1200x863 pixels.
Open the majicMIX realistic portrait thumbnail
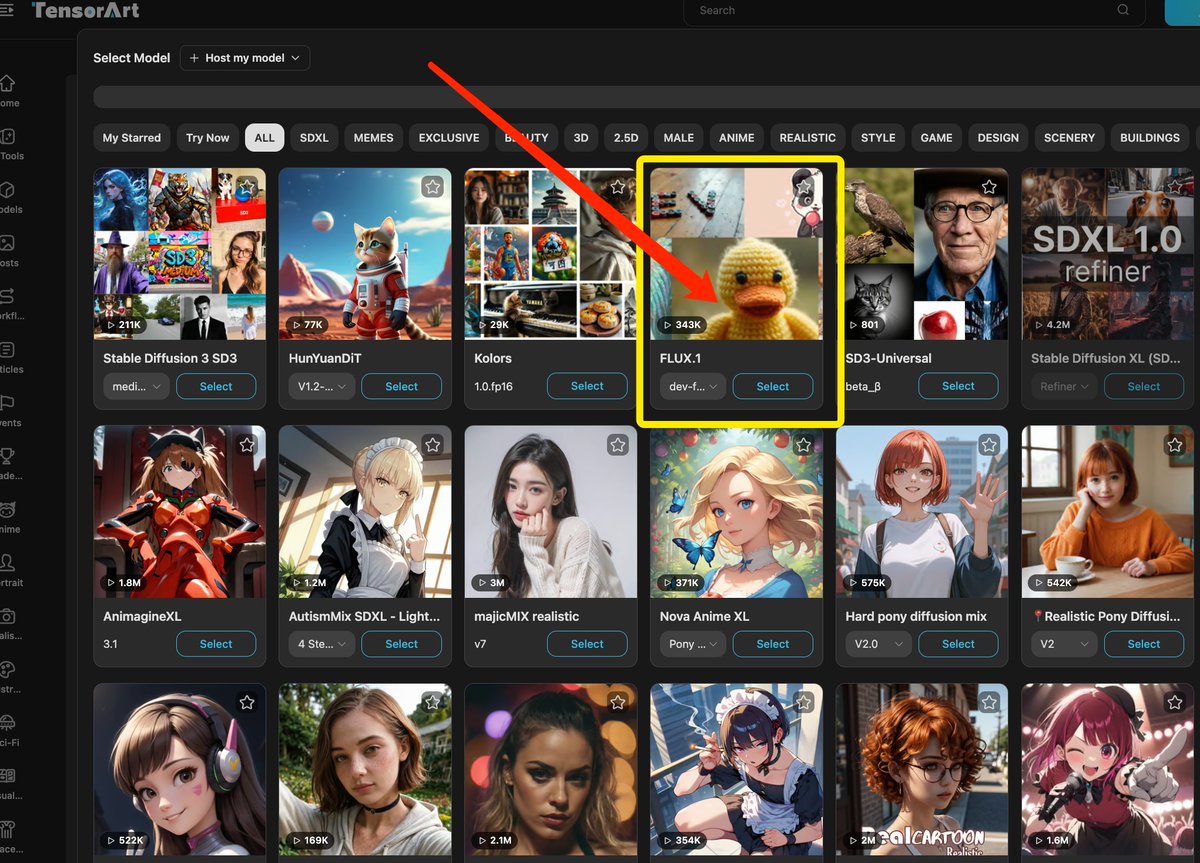pos(551,512)
